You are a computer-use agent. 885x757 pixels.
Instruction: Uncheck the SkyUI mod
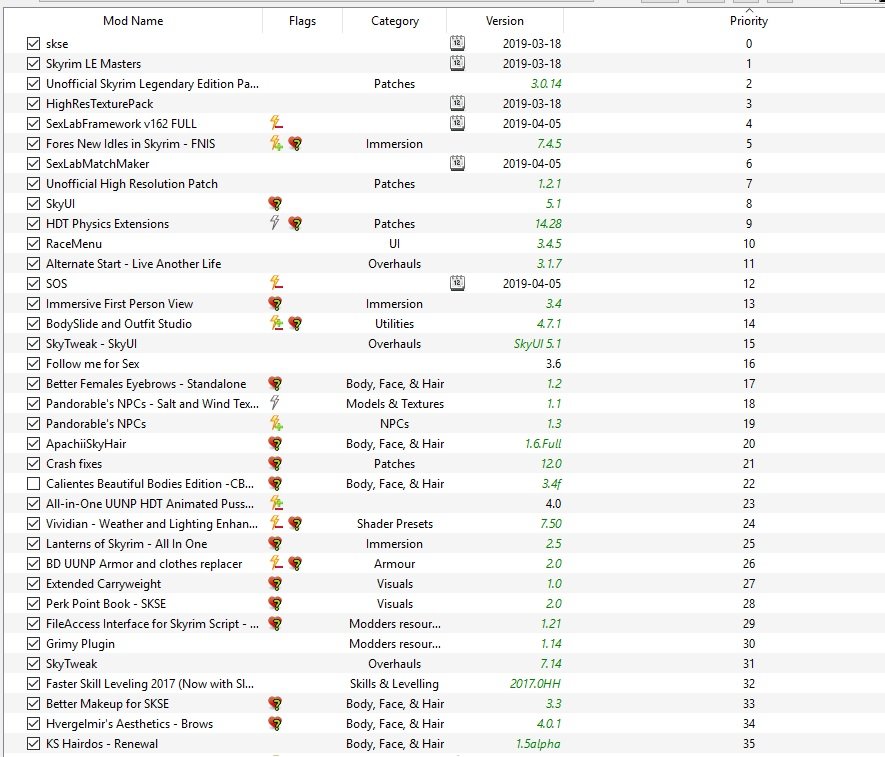pos(33,204)
